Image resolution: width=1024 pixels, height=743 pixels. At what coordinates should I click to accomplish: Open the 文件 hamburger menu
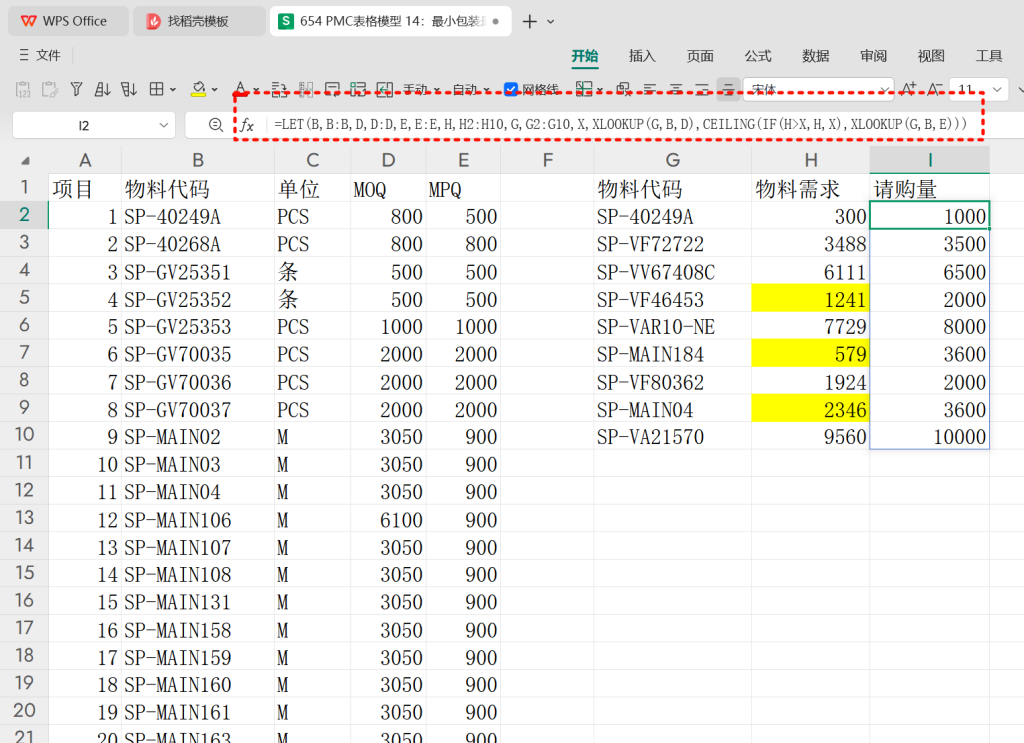pyautogui.click(x=40, y=55)
